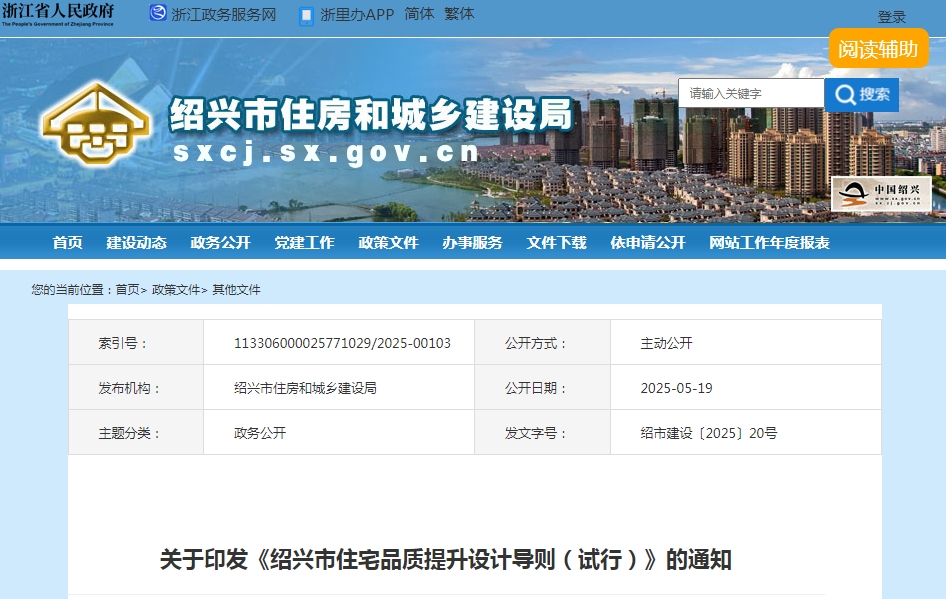The height and width of the screenshot is (599, 946).
Task: Enable 阅读辅助 reading assistance mode
Action: (877, 47)
